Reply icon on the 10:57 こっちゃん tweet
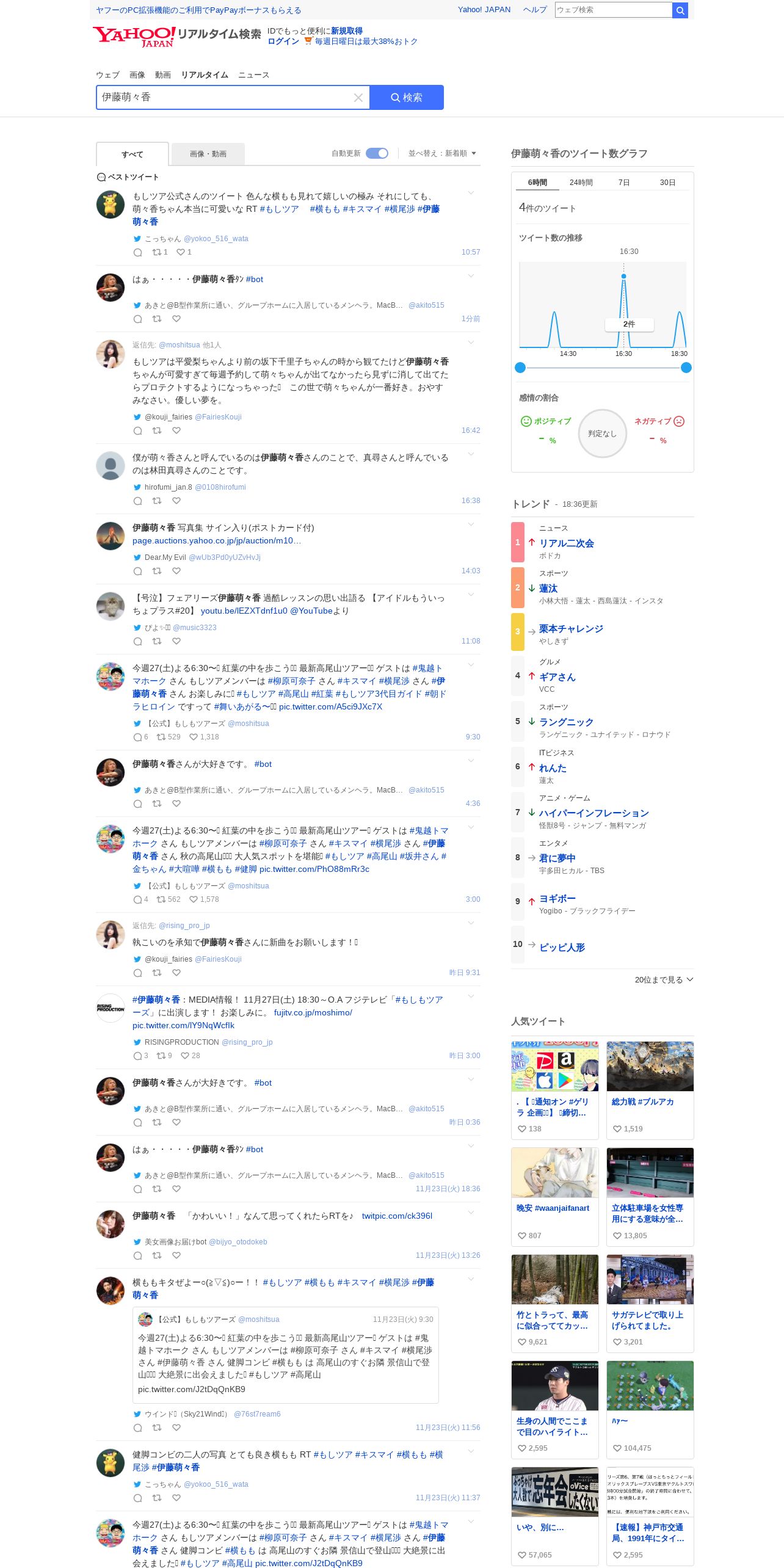This screenshot has height=1568, width=784. point(138,252)
